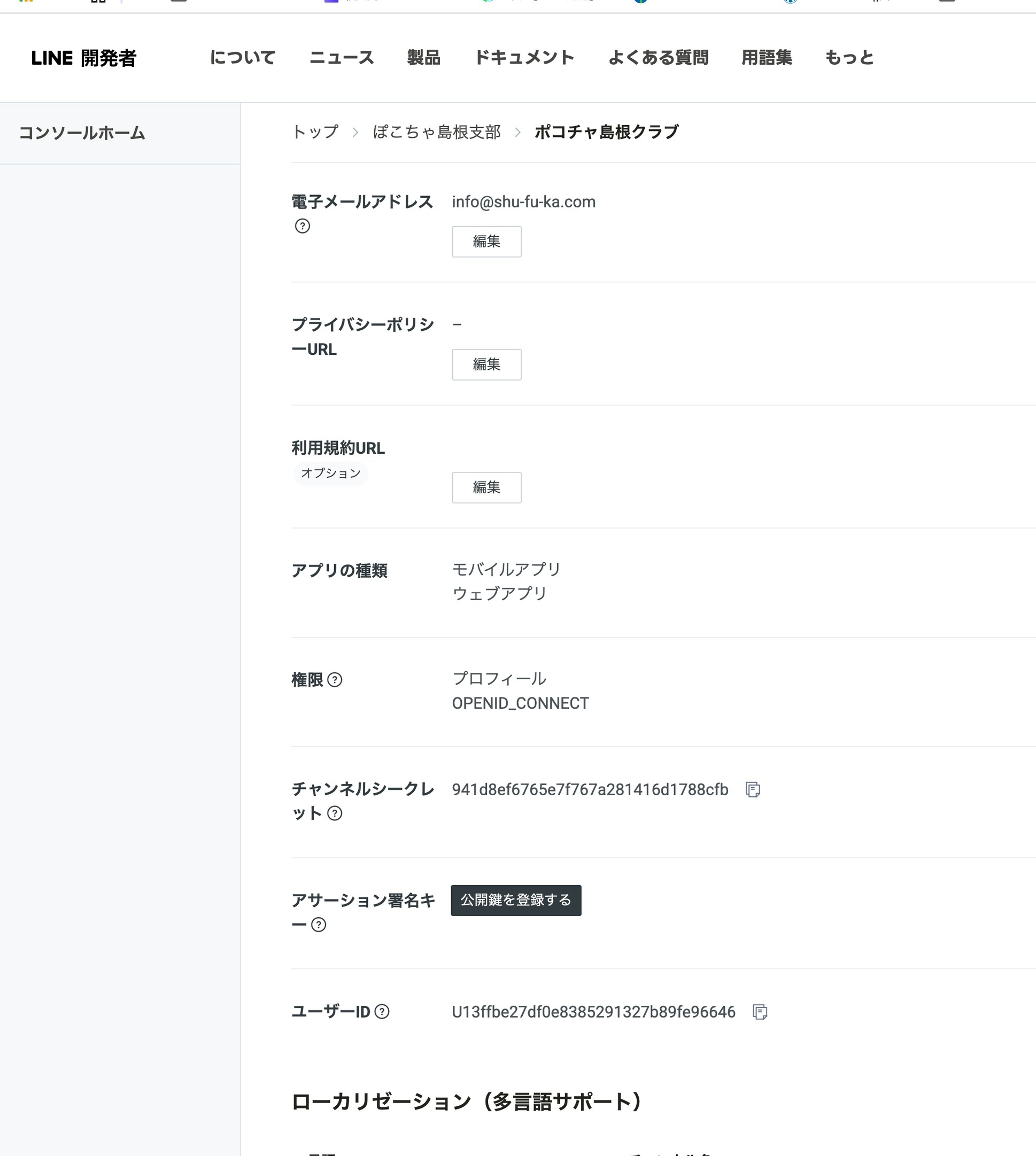Open help icon for 電子メールアドレス
The width and height of the screenshot is (1036, 1156).
302,226
